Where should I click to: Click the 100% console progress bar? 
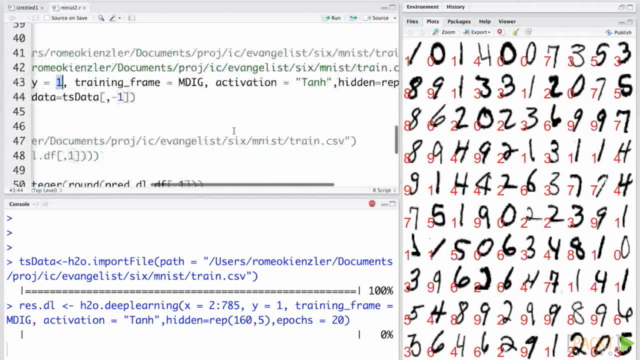[208, 291]
